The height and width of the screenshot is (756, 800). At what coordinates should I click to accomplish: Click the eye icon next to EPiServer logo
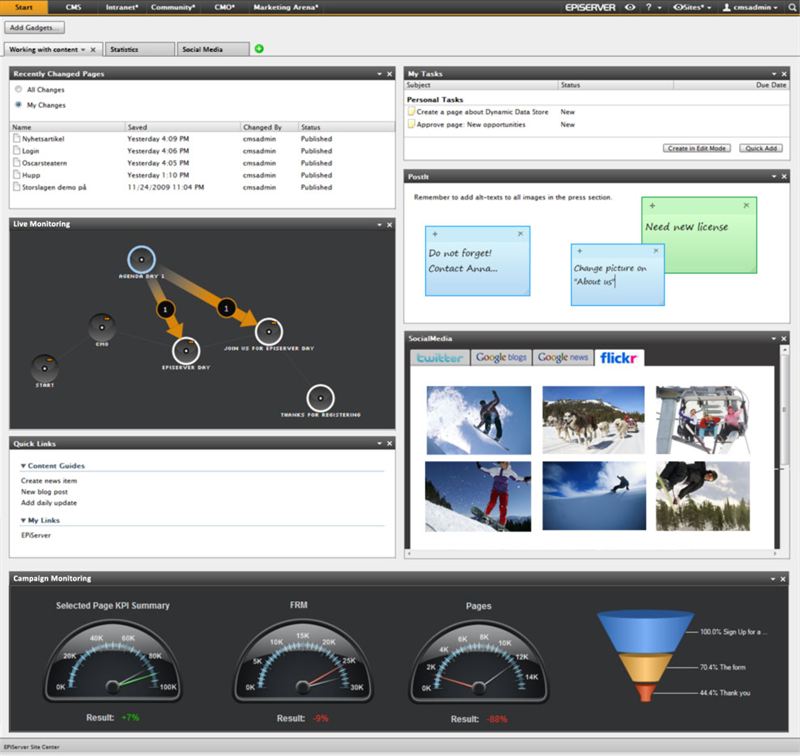click(629, 7)
